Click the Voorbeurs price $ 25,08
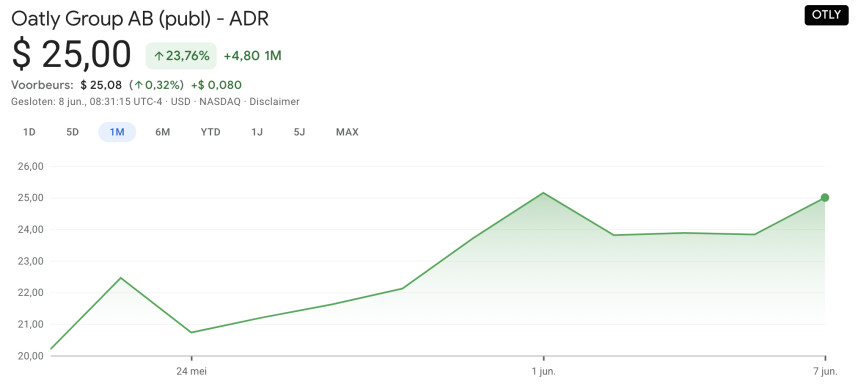 (101, 85)
